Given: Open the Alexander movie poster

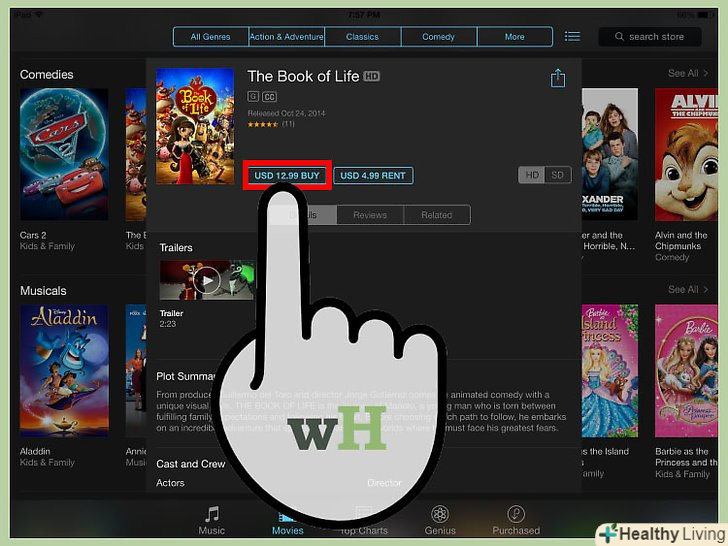Looking at the screenshot, I should 610,154.
